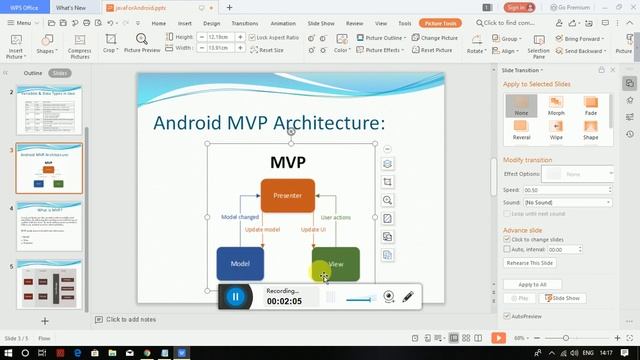Open Picture Preview
The image size is (640, 360).
coord(142,44)
